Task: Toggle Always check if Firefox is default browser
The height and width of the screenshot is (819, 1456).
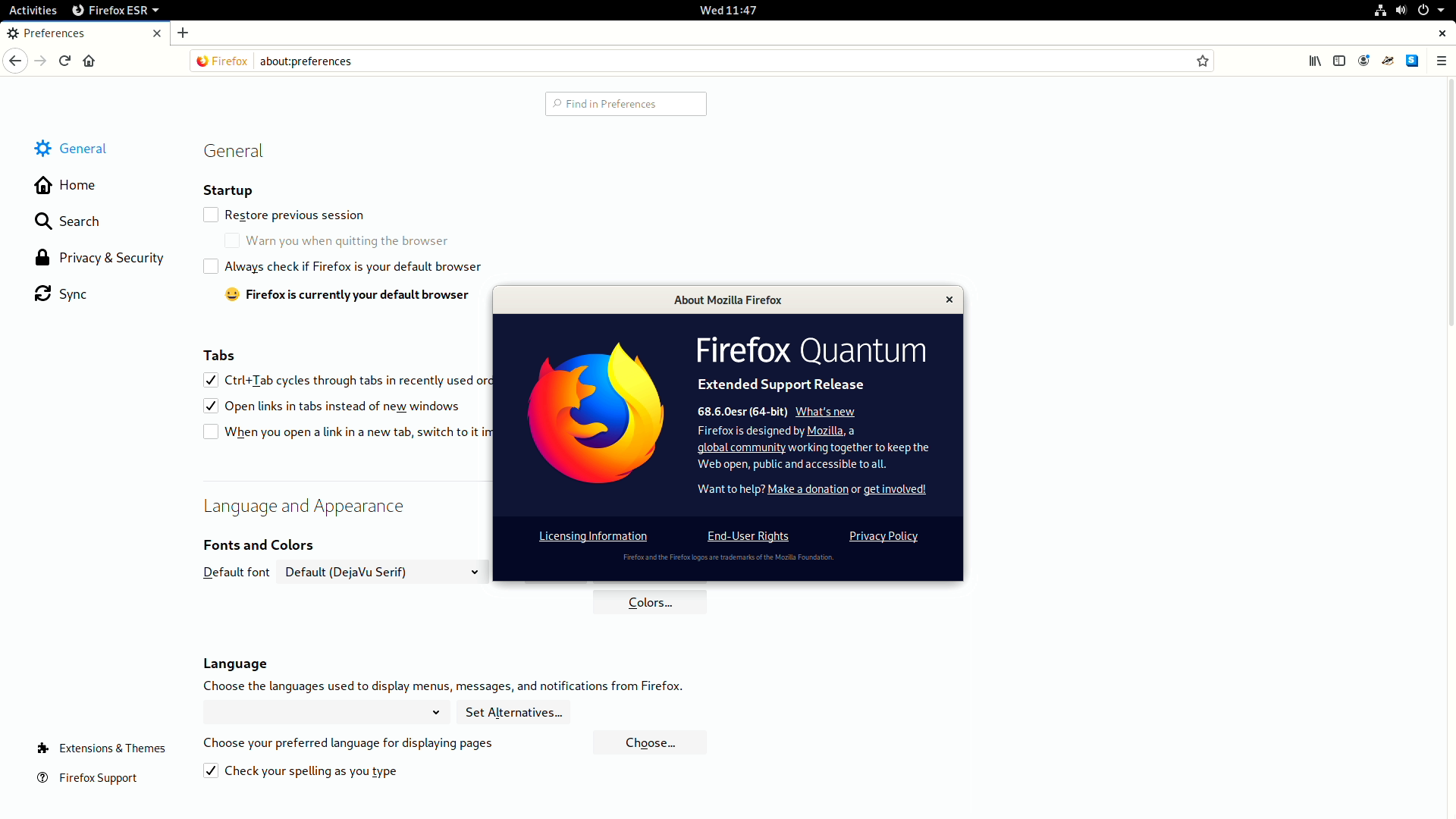Action: pos(211,267)
